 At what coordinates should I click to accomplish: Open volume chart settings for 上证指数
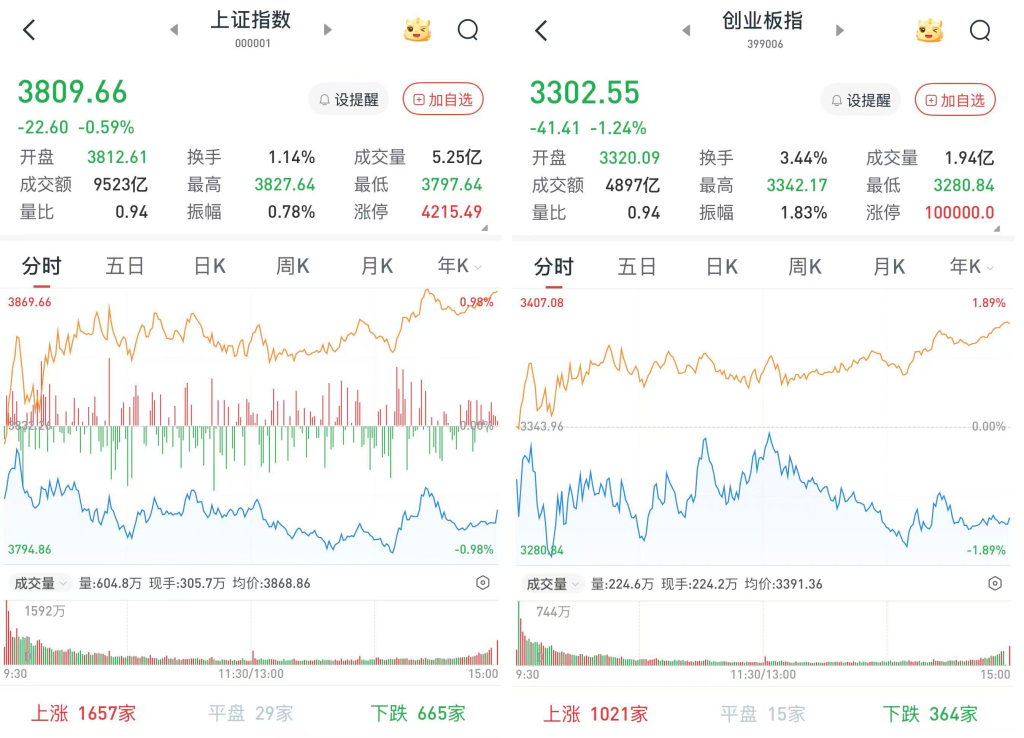(483, 583)
